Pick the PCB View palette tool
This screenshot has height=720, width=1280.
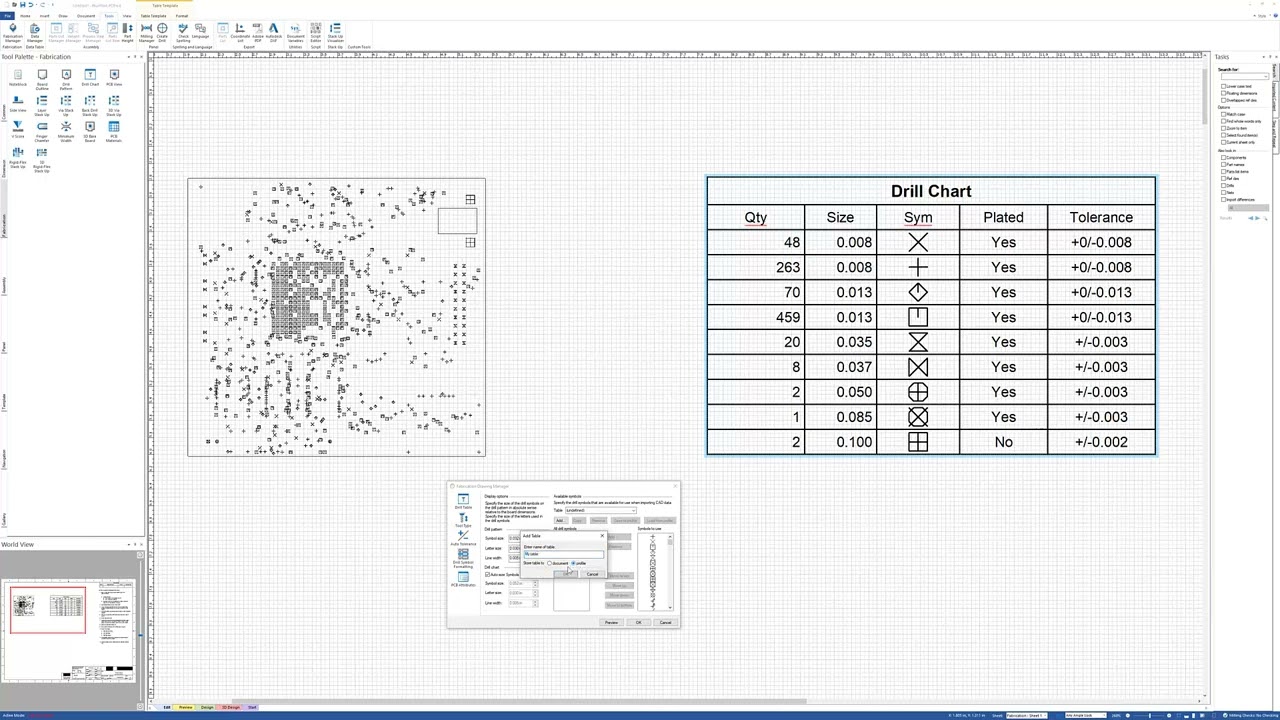(114, 77)
